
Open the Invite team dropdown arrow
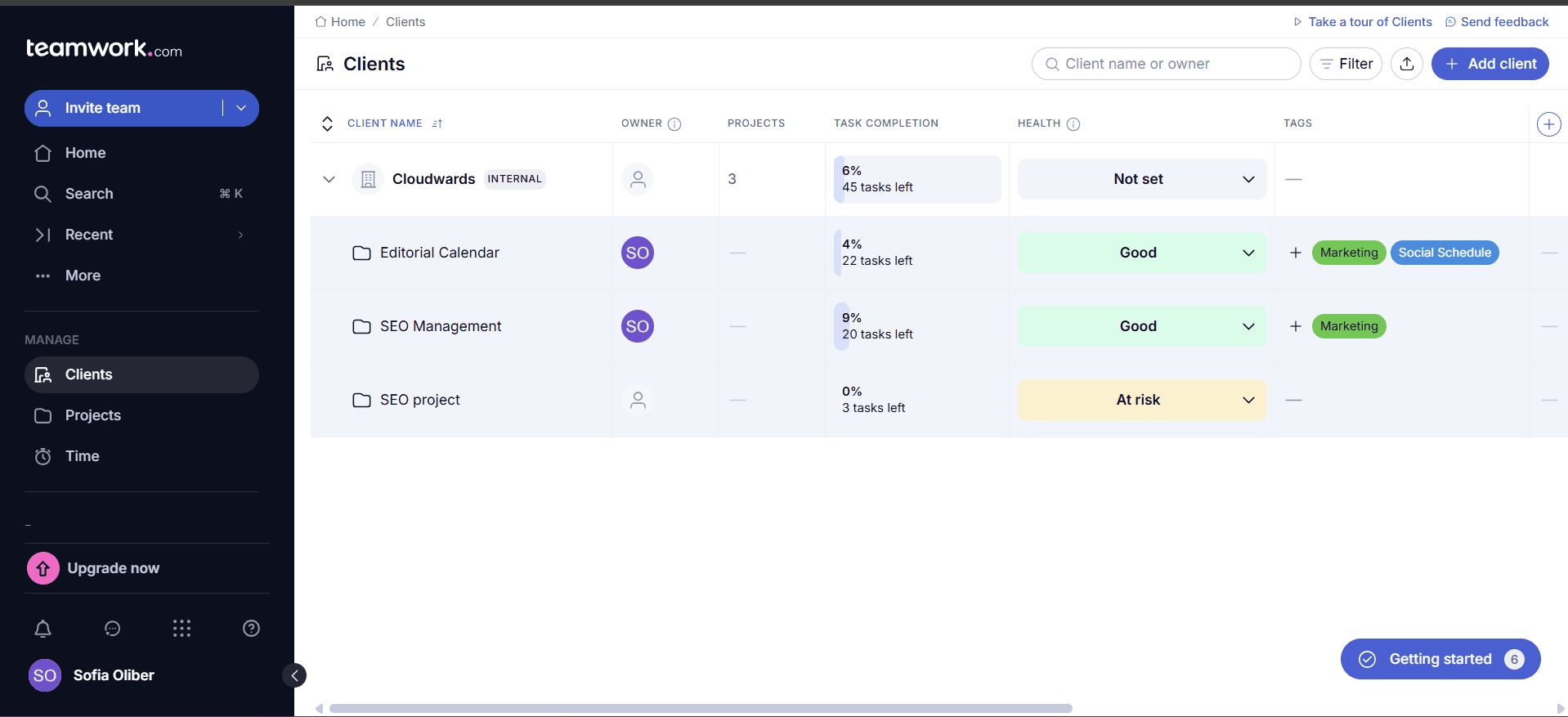[x=241, y=108]
